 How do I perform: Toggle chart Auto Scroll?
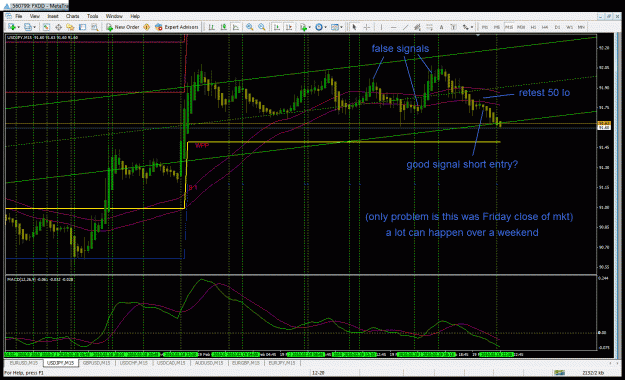pyautogui.click(x=277, y=27)
